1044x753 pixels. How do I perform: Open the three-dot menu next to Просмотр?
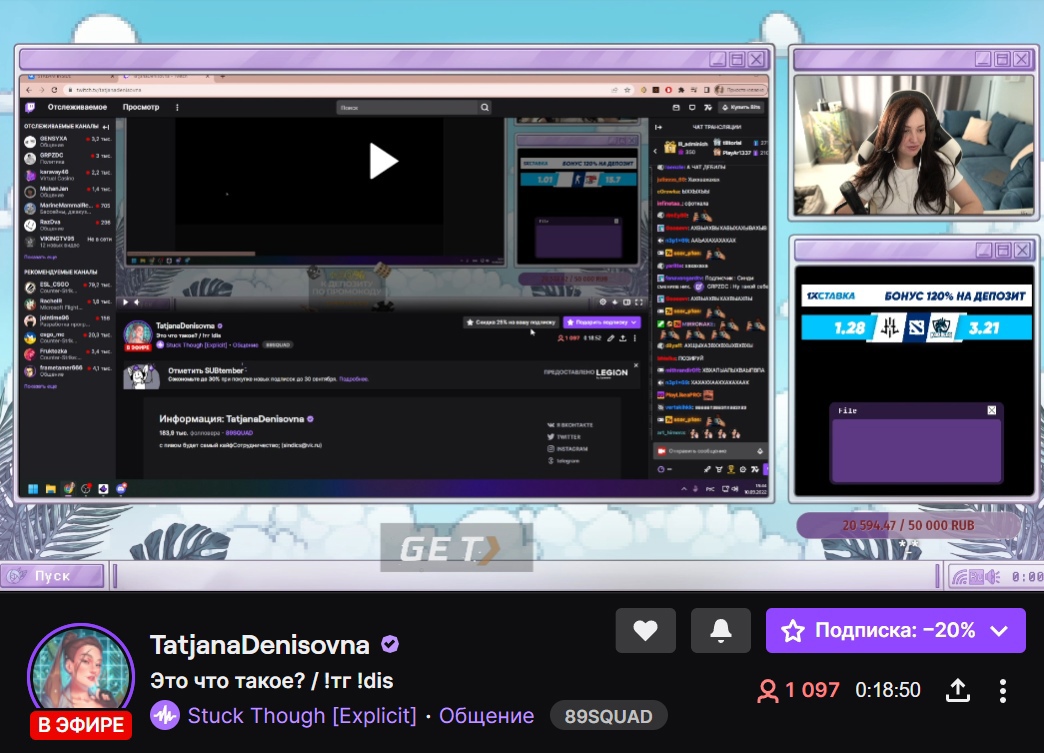point(177,107)
